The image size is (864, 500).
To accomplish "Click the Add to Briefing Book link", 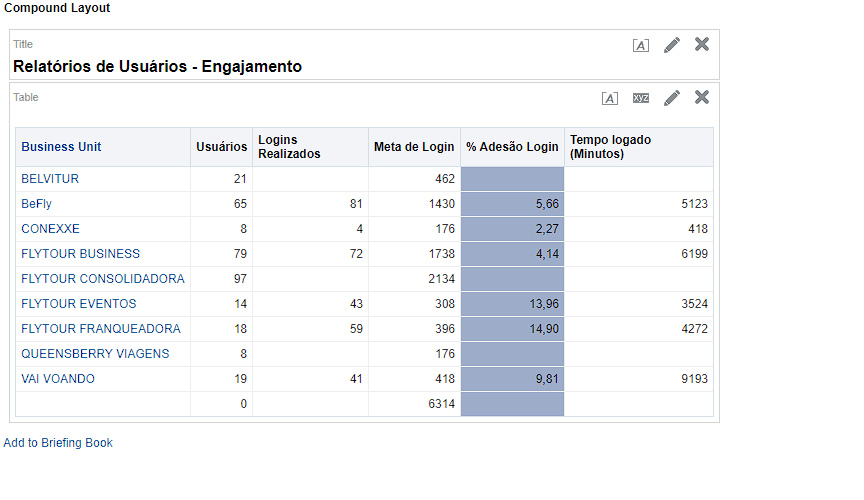I will point(58,443).
